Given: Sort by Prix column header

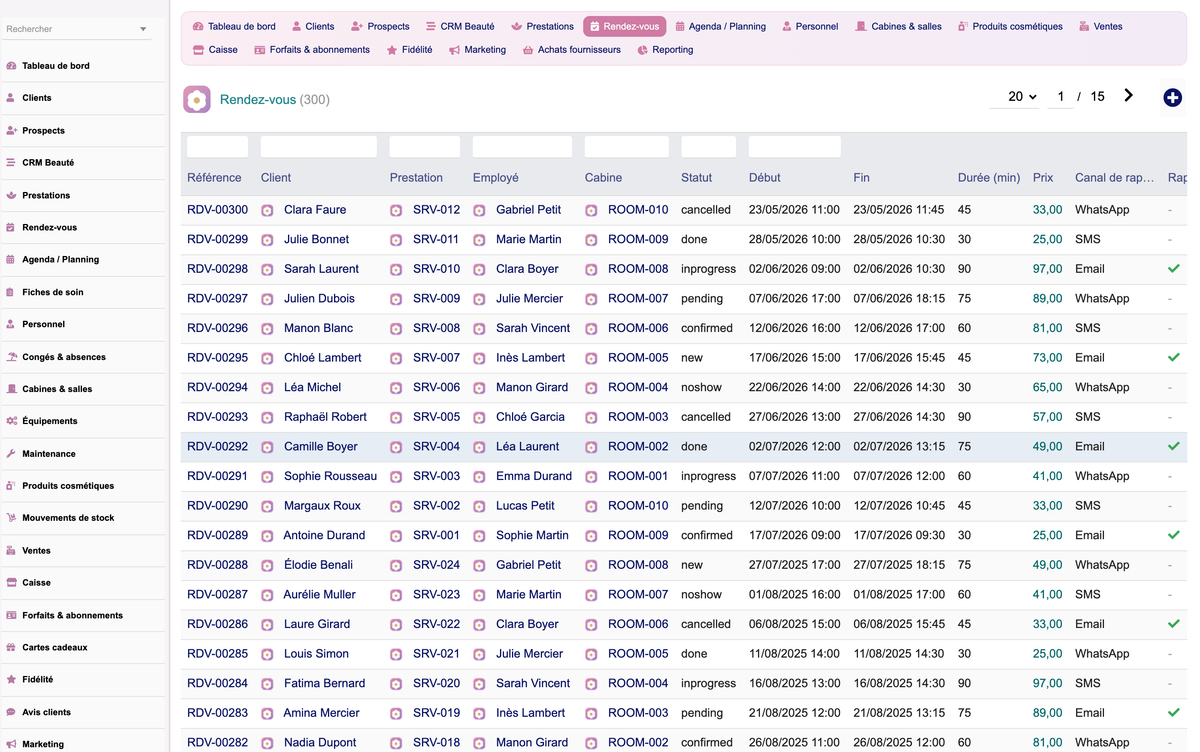Looking at the screenshot, I should click(1043, 178).
